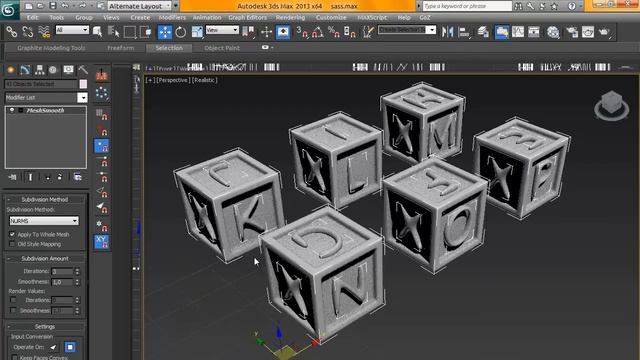Toggle the Graphite Modeling Tools ribbon icon
640x360 pixels.
tap(502, 31)
